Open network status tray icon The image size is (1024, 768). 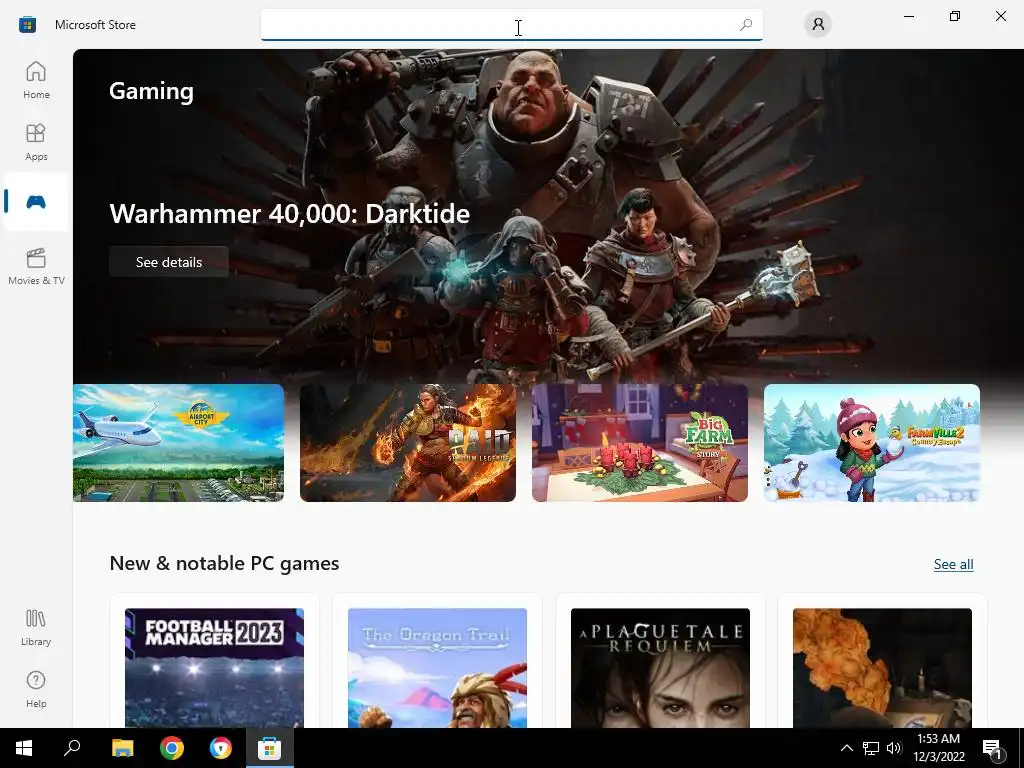click(x=871, y=748)
